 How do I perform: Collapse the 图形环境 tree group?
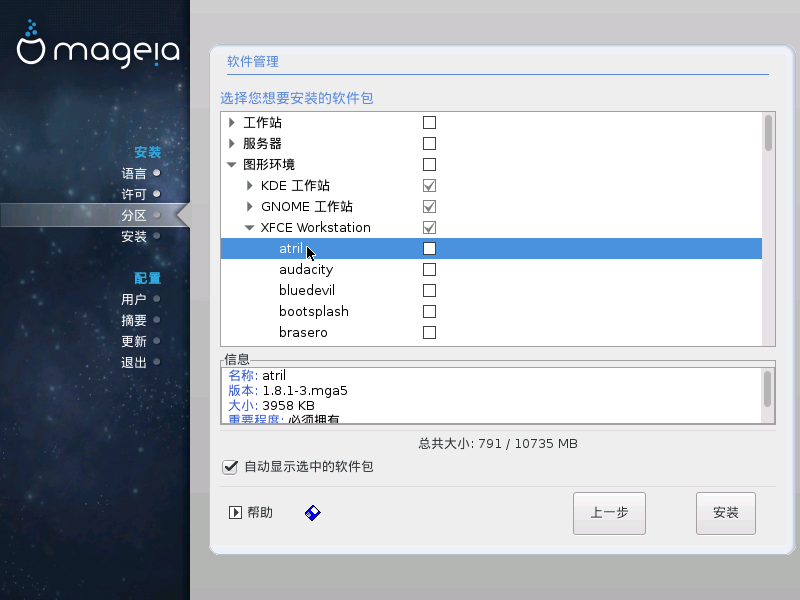point(232,164)
